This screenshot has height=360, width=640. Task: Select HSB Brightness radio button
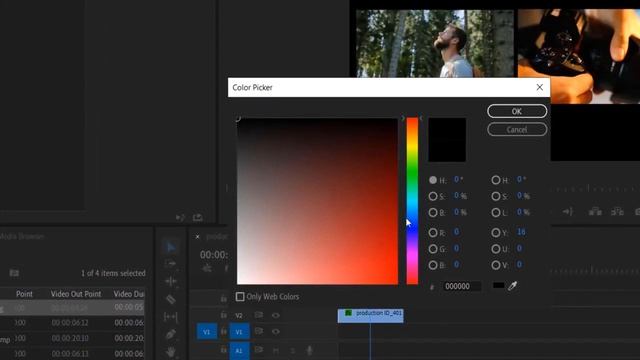coord(433,213)
